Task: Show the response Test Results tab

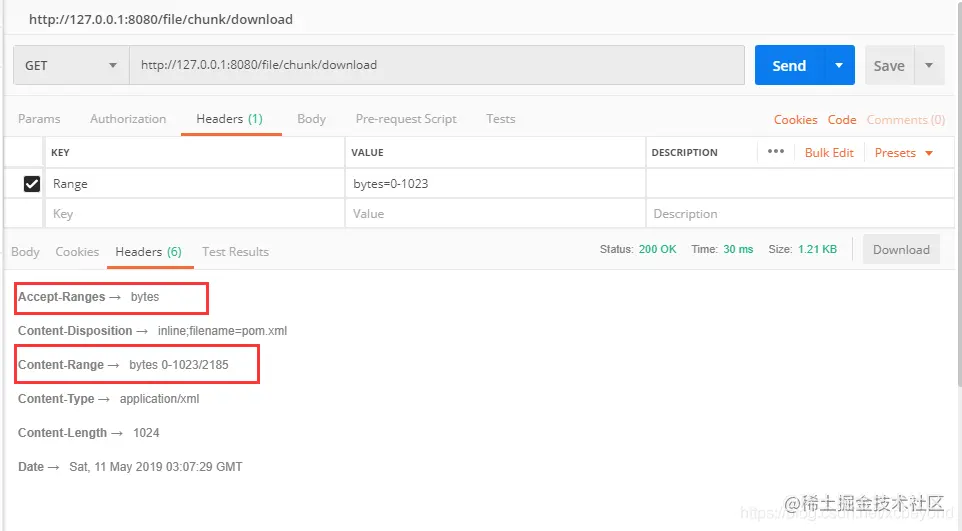Action: 235,252
